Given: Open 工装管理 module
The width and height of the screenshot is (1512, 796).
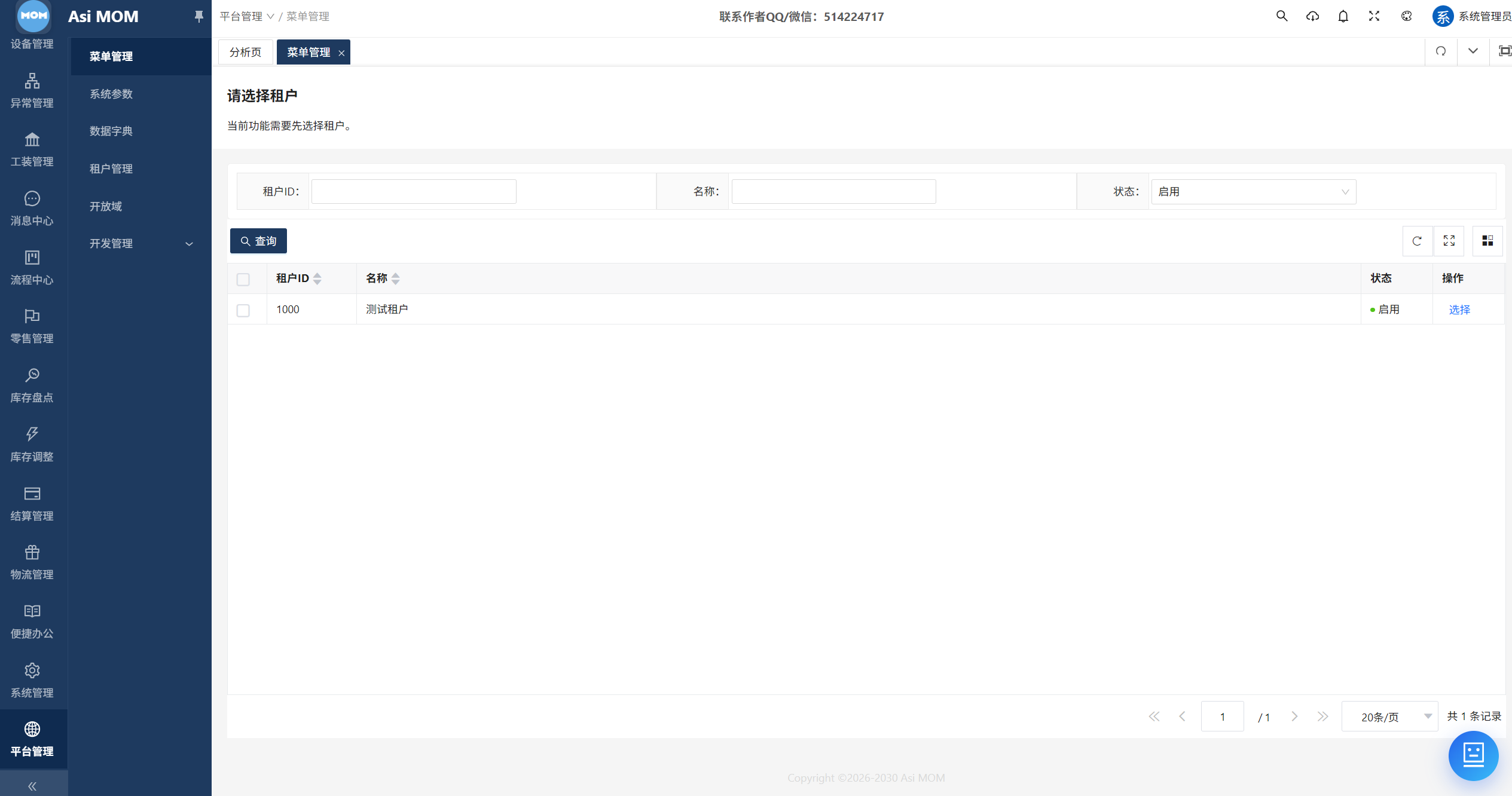Looking at the screenshot, I should 32,150.
